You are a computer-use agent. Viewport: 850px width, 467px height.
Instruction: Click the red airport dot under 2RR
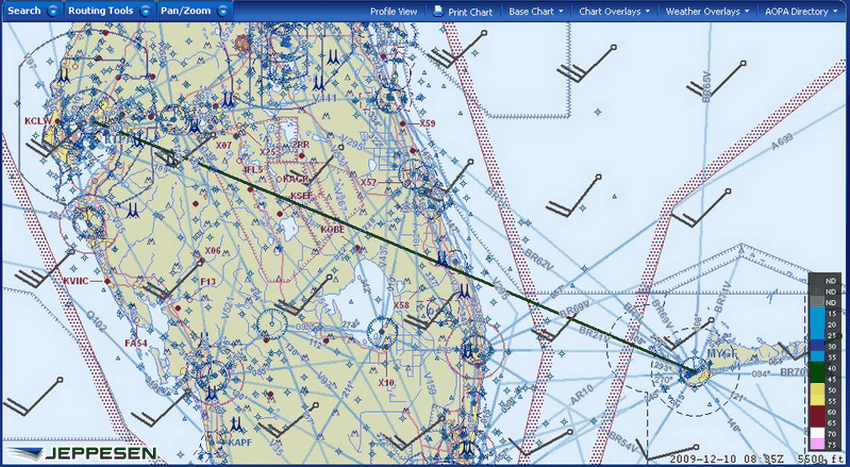click(x=302, y=156)
